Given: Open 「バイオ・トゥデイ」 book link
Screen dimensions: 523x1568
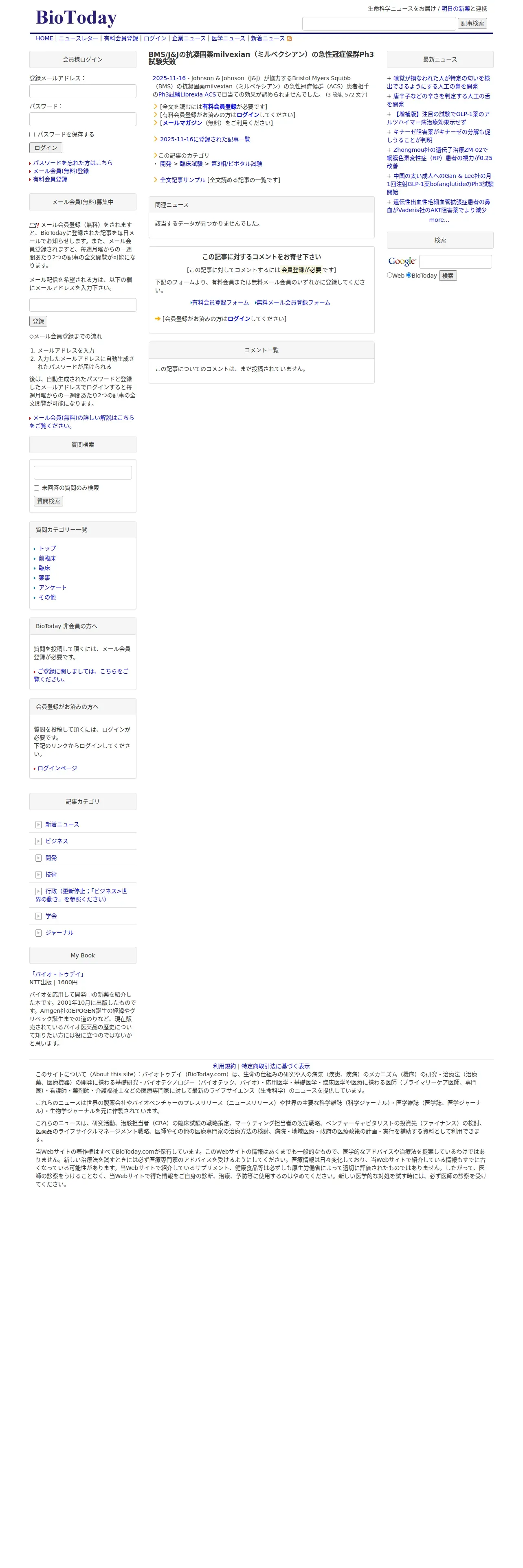Looking at the screenshot, I should [57, 974].
